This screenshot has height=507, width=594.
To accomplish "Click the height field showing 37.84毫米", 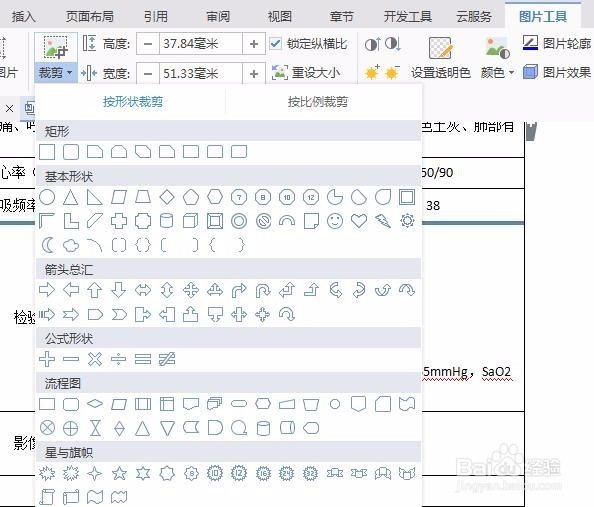I will (201, 44).
